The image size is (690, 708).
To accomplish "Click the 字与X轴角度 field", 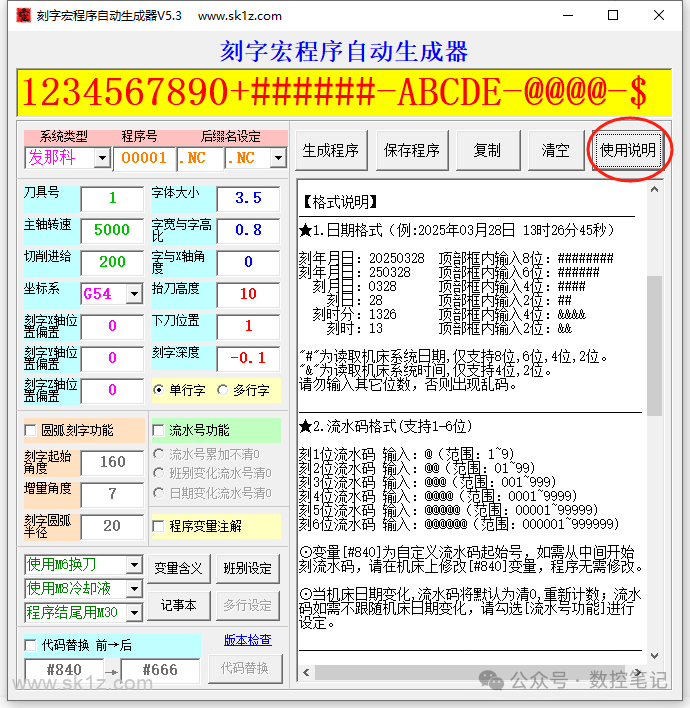I will coord(248,262).
